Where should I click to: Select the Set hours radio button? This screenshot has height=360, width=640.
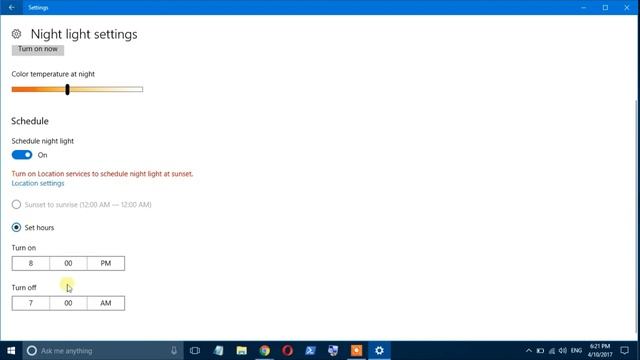[x=16, y=227]
